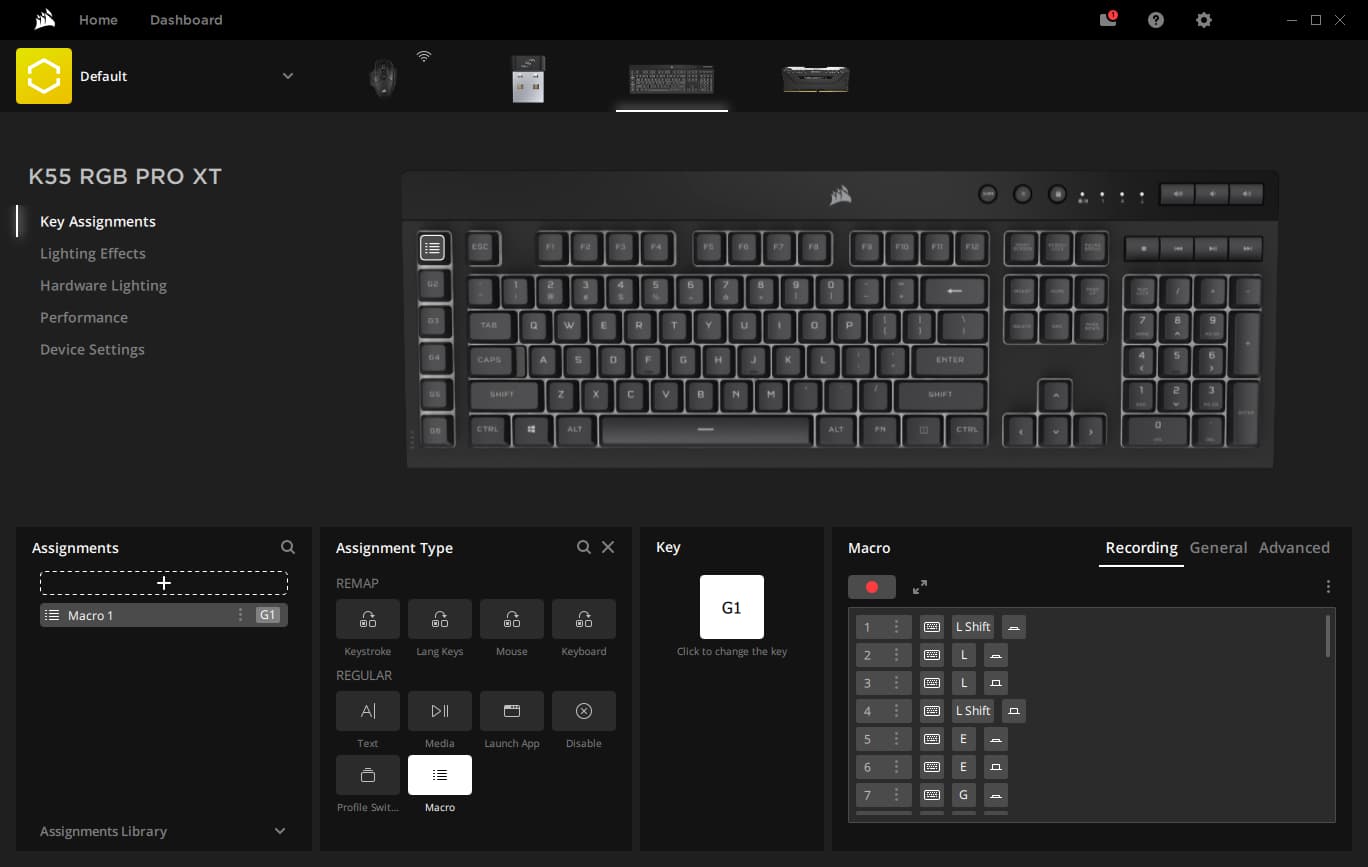Go to the Dashboard tab

pos(186,20)
